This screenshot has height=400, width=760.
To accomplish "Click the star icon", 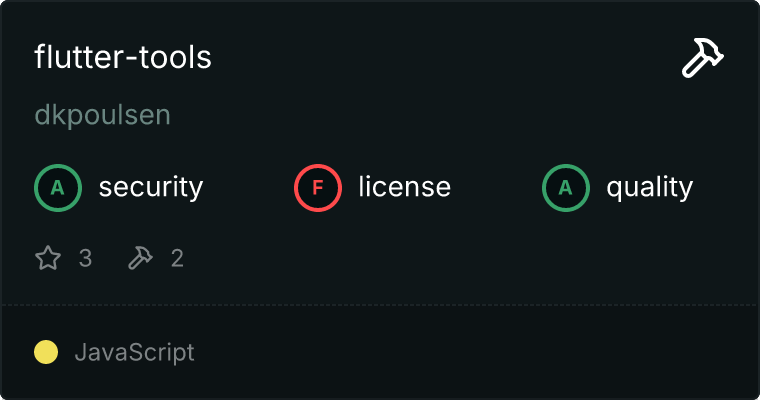I will (48, 259).
